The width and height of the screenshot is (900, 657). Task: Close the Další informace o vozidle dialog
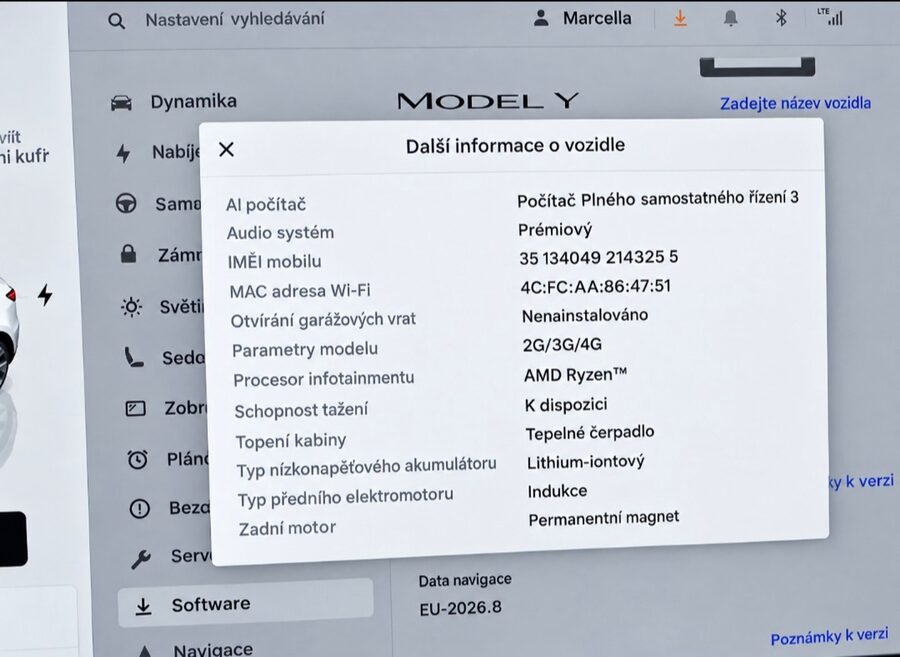tap(227, 150)
